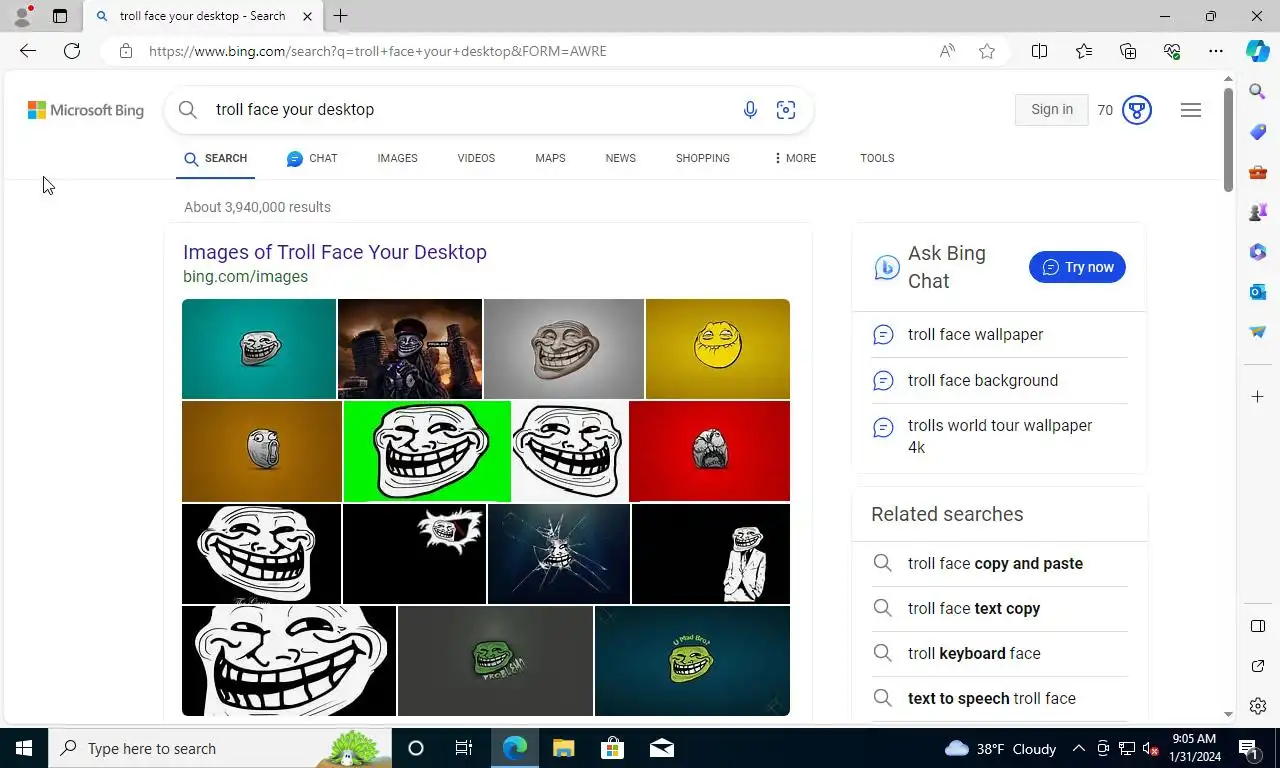Open the profile icon in title bar
This screenshot has height=768, width=1280.
[x=22, y=16]
